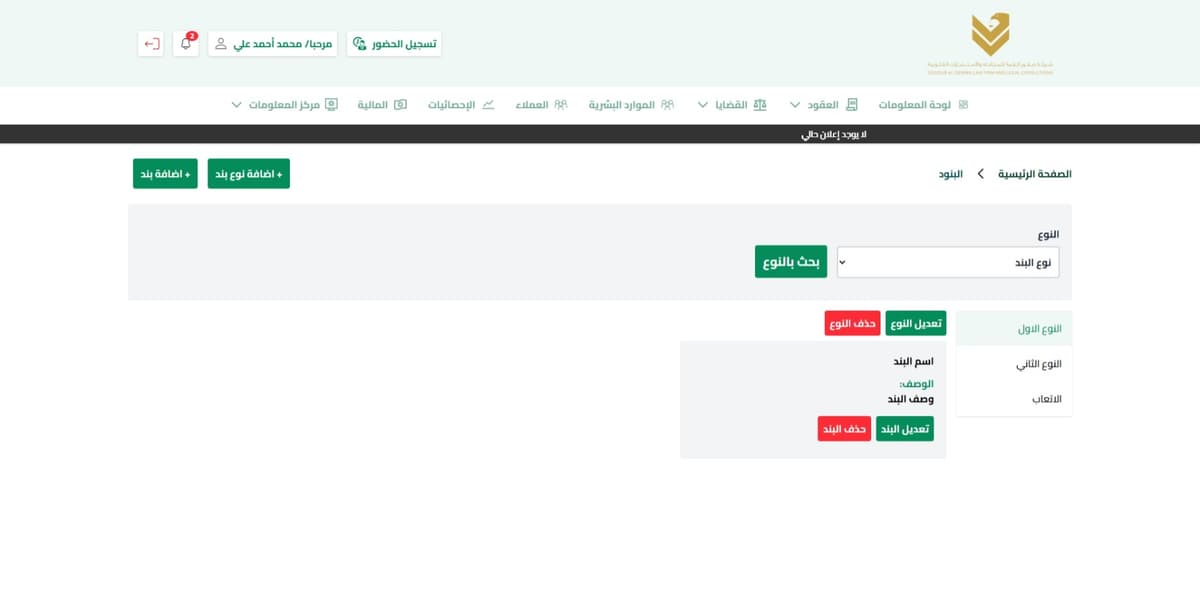
Task: Click the user profile icon
Action: coord(221,44)
